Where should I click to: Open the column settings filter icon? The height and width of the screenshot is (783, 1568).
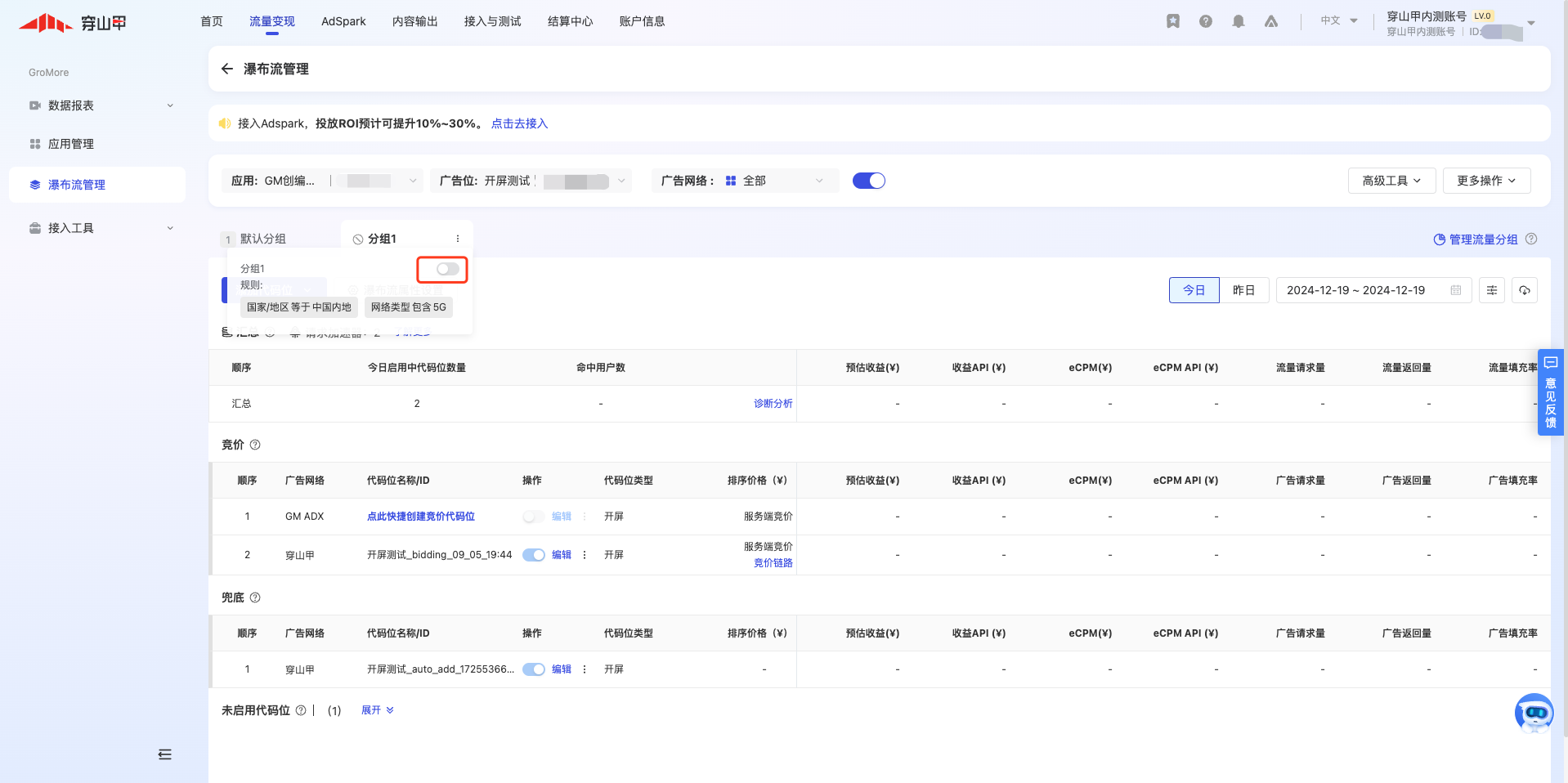(x=1492, y=290)
